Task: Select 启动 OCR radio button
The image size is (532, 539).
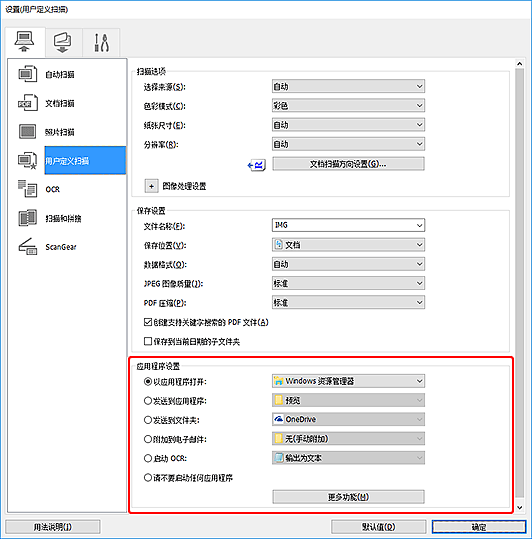Action: tap(148, 459)
